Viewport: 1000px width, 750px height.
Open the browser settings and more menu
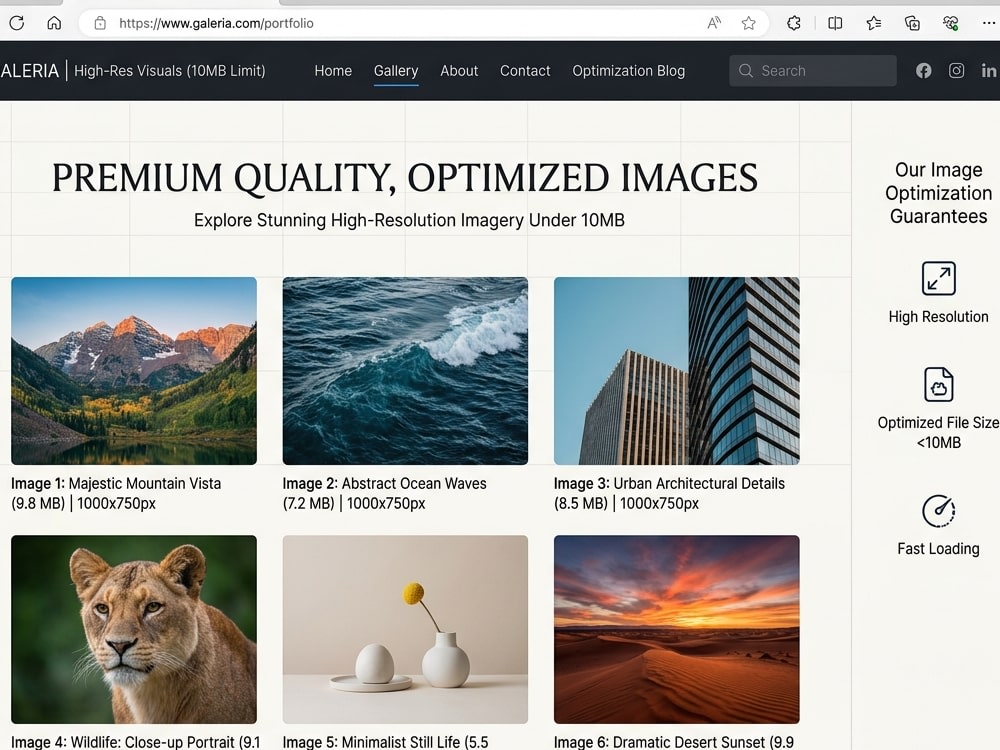pos(988,23)
